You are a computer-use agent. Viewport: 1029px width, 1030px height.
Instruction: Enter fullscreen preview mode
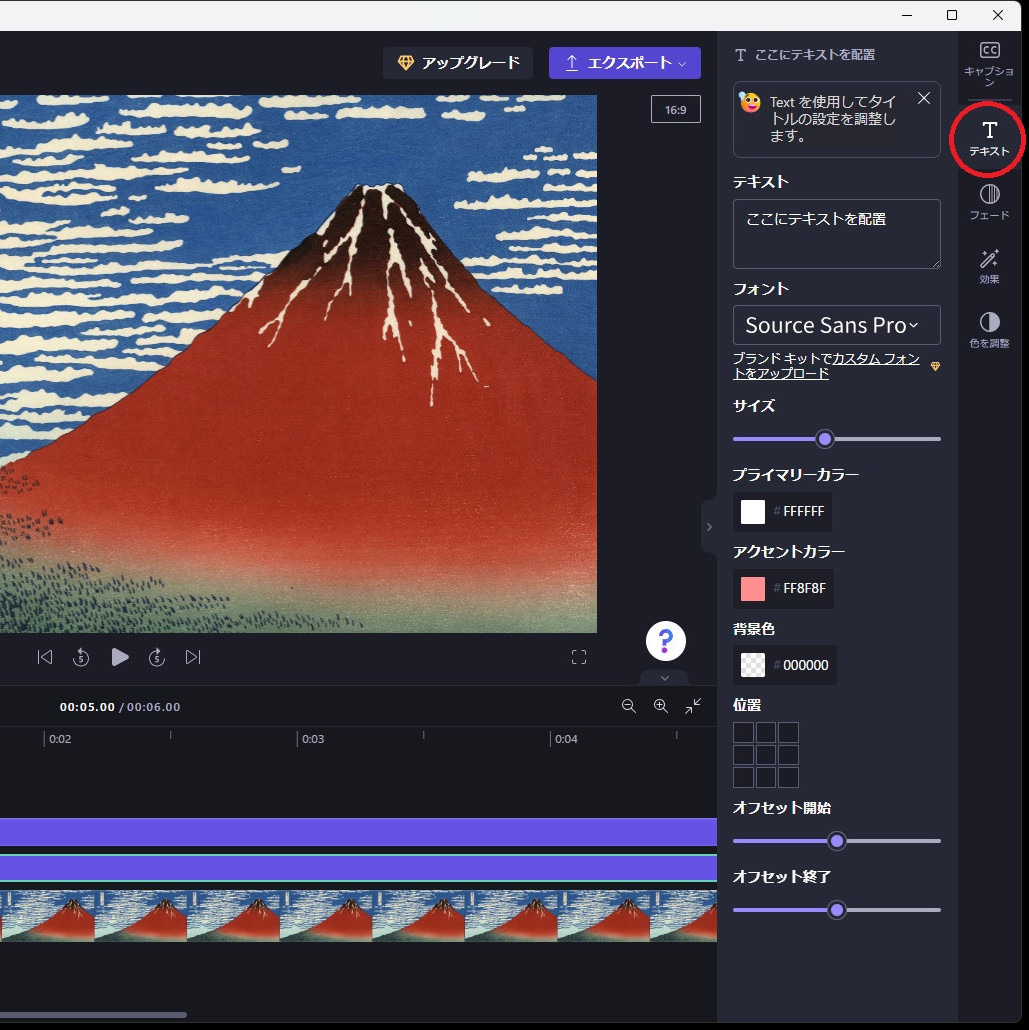[x=579, y=657]
